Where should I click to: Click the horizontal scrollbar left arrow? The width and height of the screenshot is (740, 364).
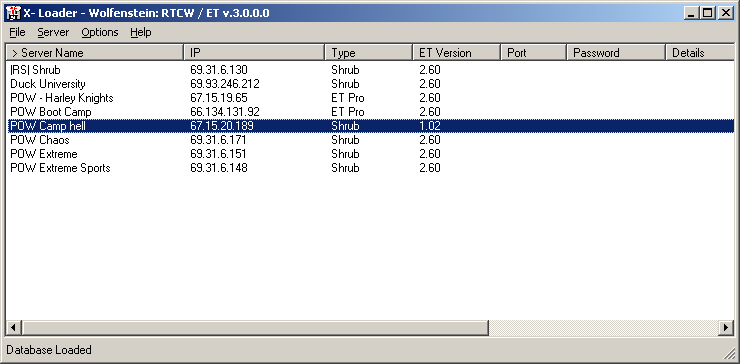[13, 327]
